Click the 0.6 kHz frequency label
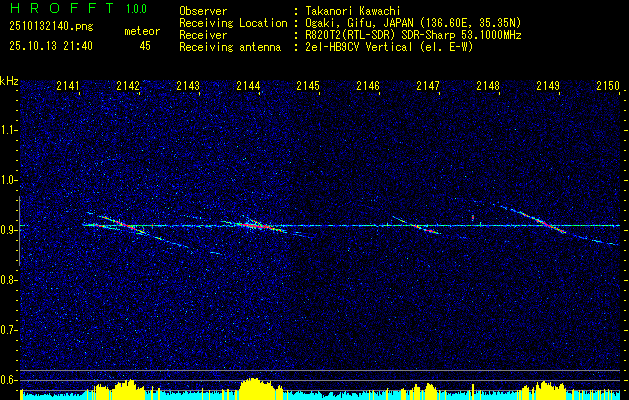 click(x=9, y=380)
